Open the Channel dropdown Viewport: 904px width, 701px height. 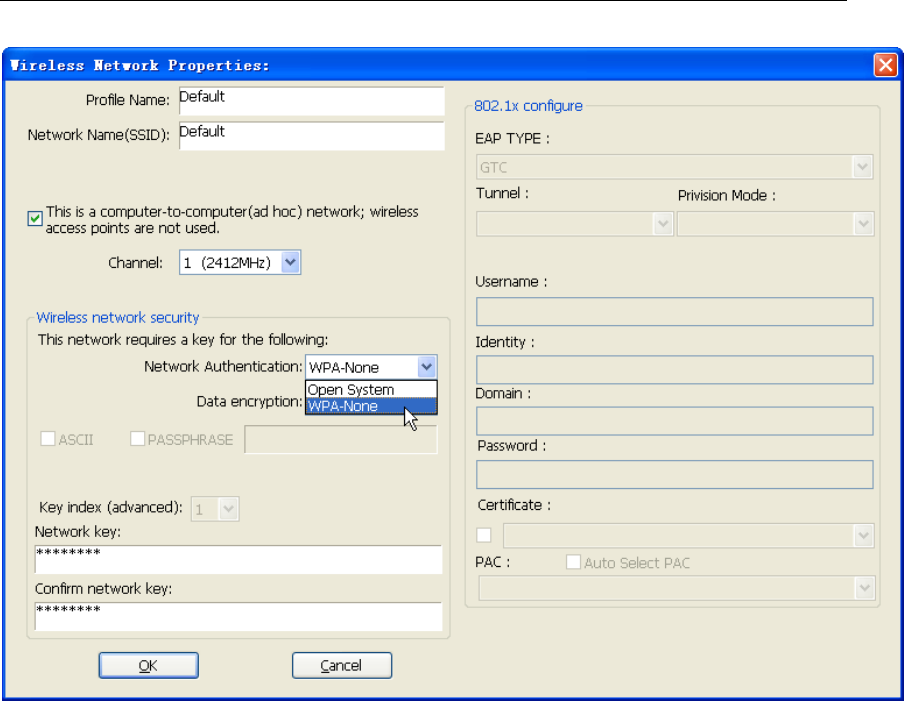(x=291, y=262)
